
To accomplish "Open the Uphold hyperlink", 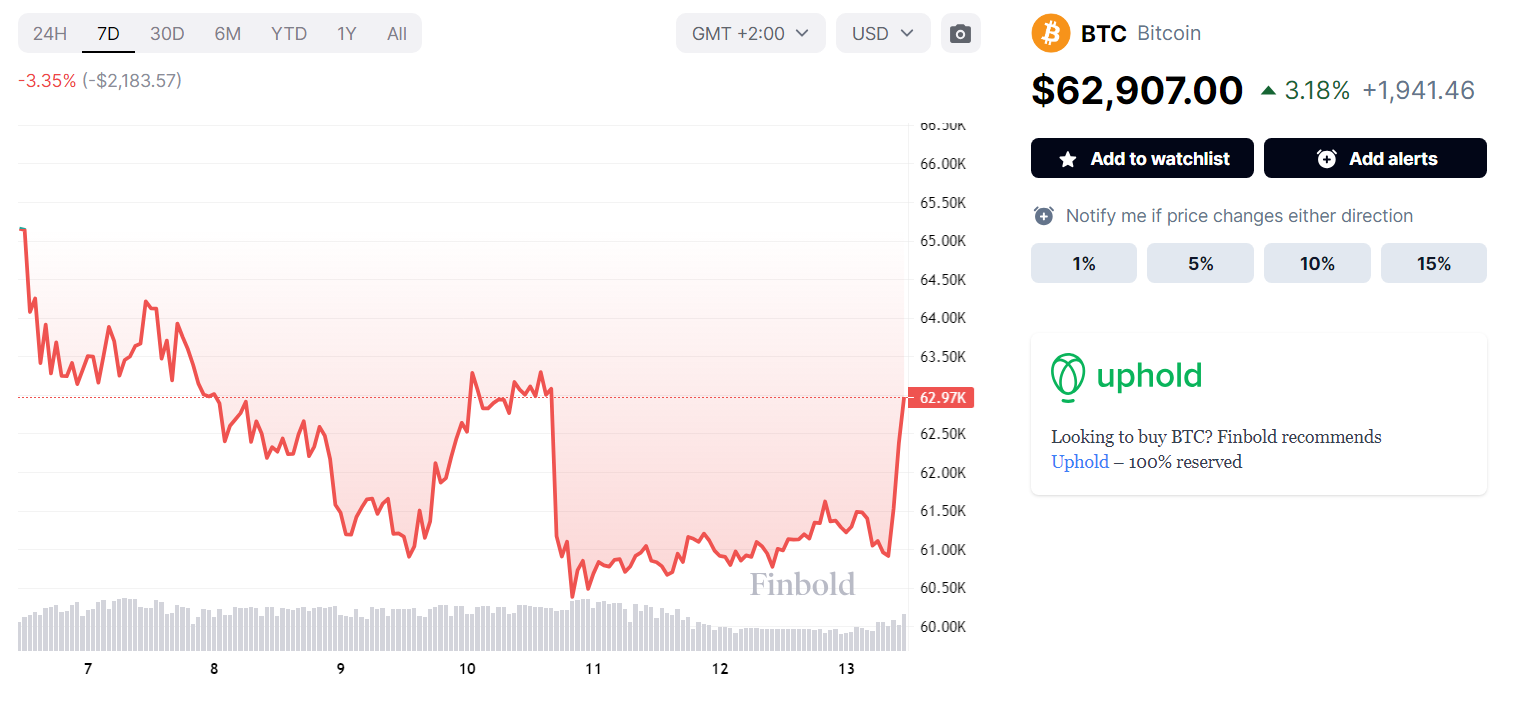I will [1079, 462].
